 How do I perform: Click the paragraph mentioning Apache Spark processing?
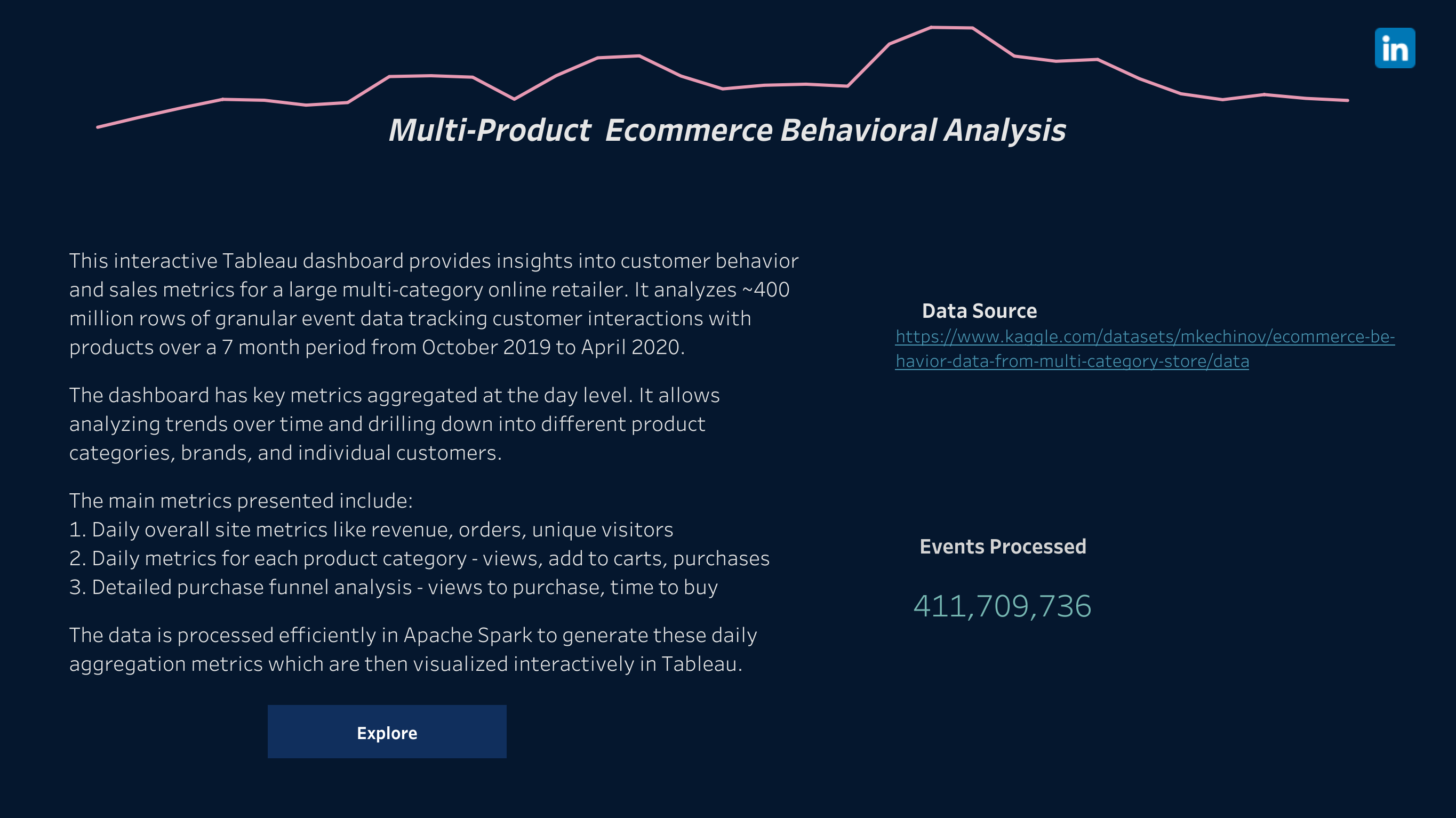click(x=413, y=649)
